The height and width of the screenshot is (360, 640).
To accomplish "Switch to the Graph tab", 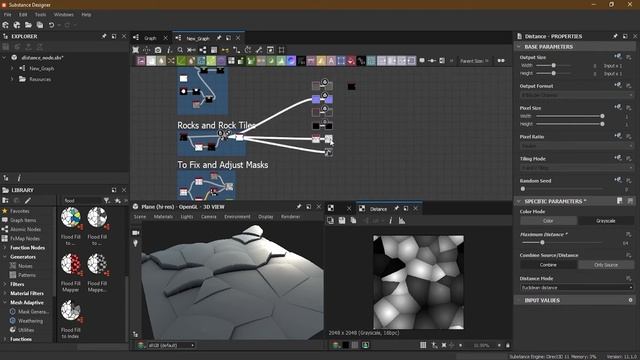I will pyautogui.click(x=150, y=38).
